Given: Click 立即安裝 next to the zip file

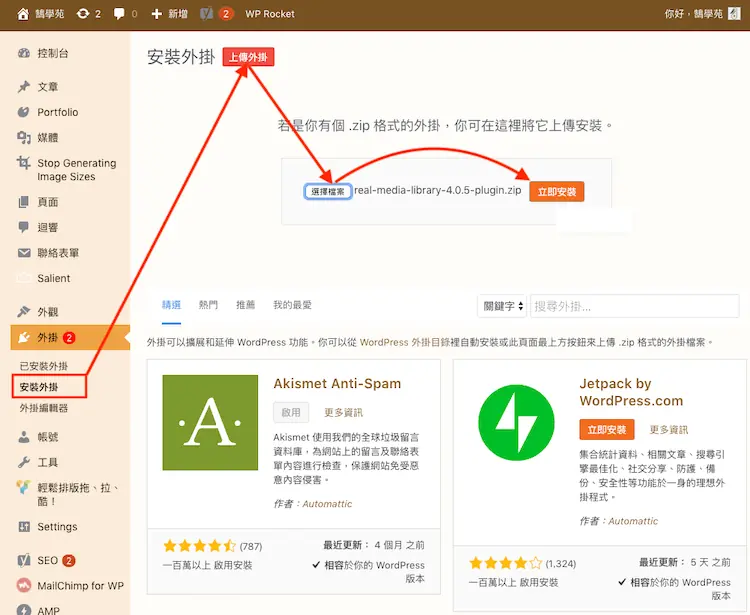Looking at the screenshot, I should [557, 191].
